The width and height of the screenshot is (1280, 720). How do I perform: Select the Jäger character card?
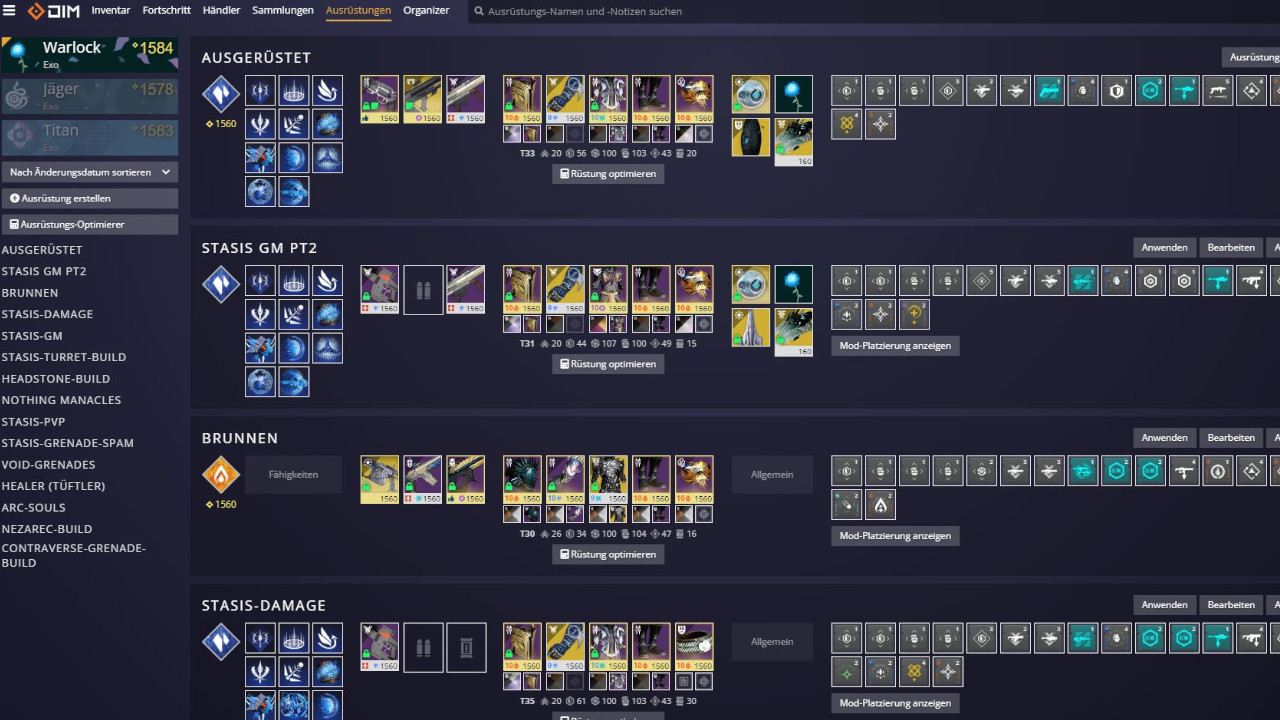point(90,96)
